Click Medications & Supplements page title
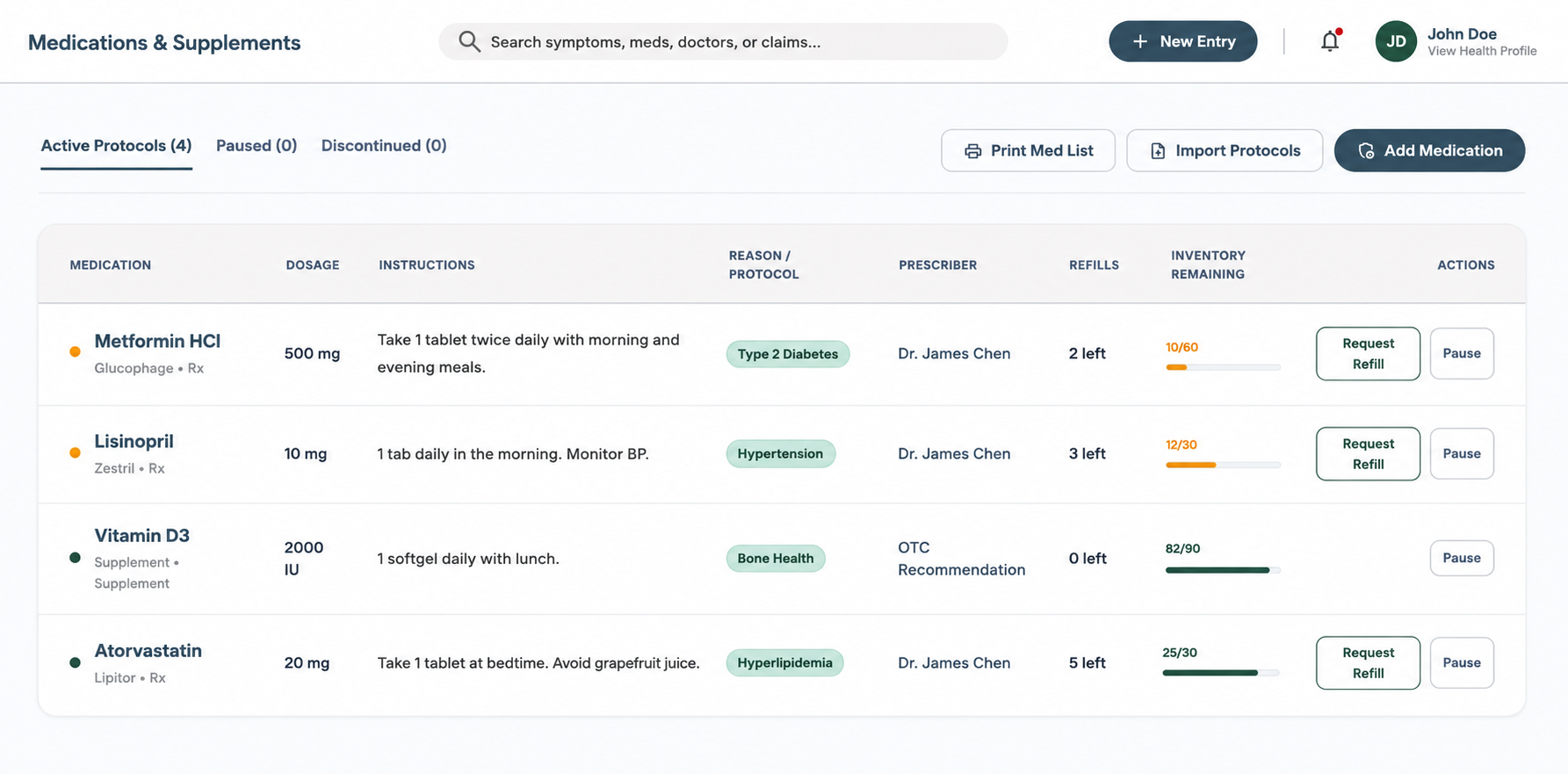Screen dimensions: 1568x774 pyautogui.click(x=164, y=42)
